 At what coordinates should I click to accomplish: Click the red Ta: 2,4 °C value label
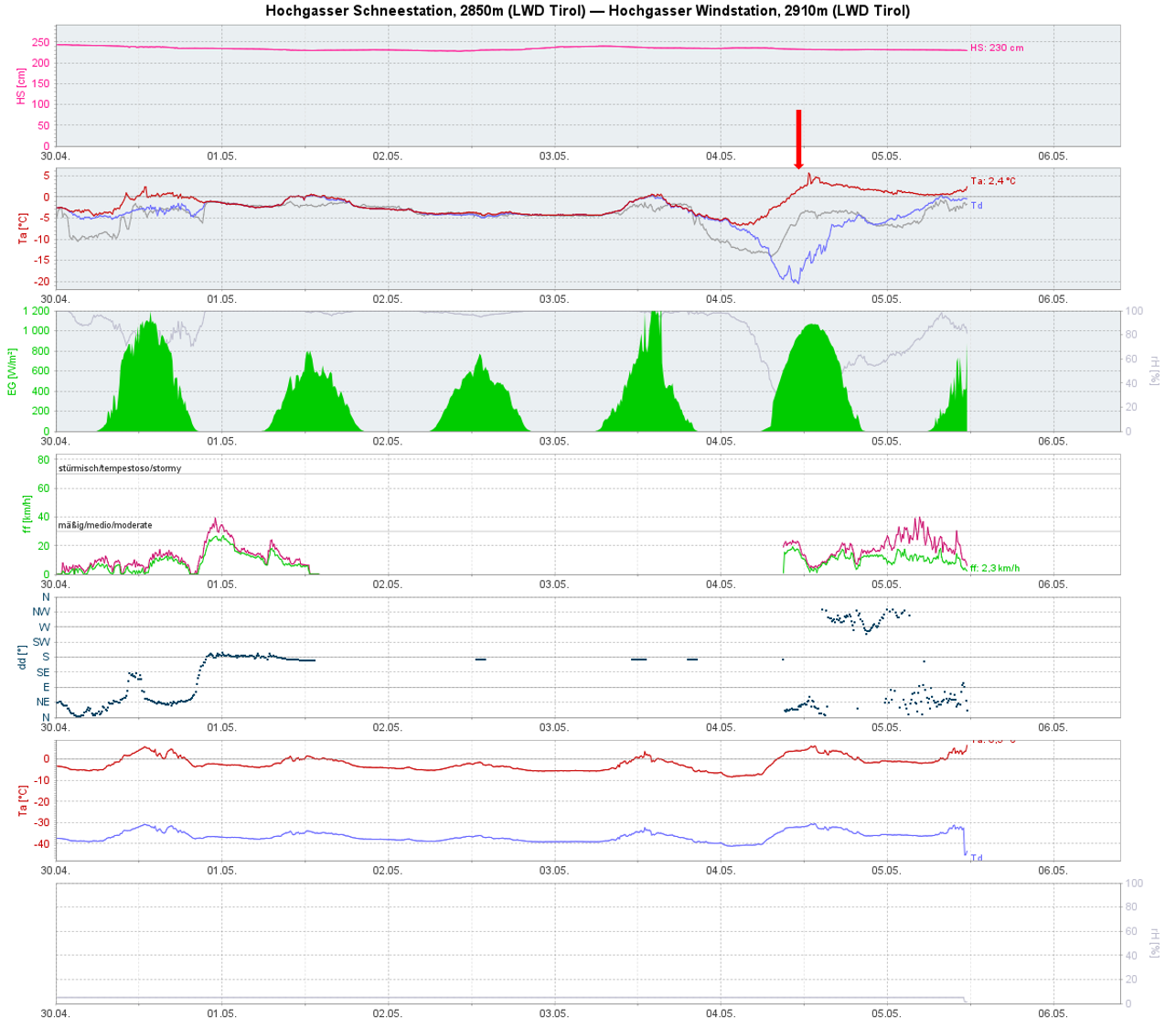(992, 181)
